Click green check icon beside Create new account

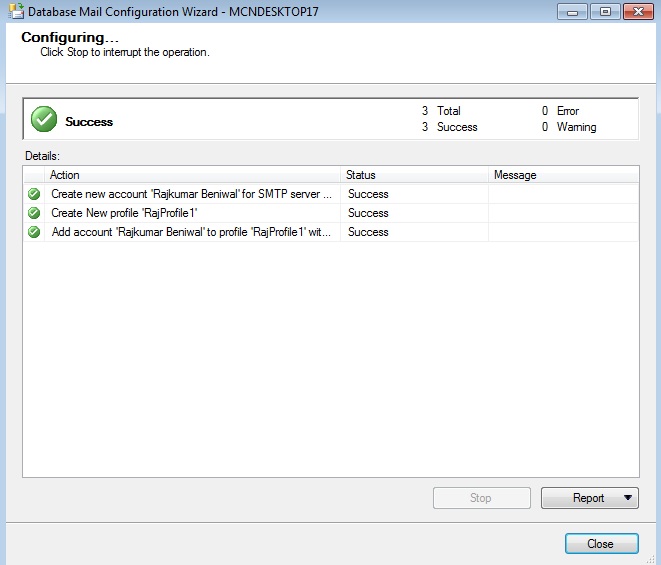pyautogui.click(x=34, y=194)
